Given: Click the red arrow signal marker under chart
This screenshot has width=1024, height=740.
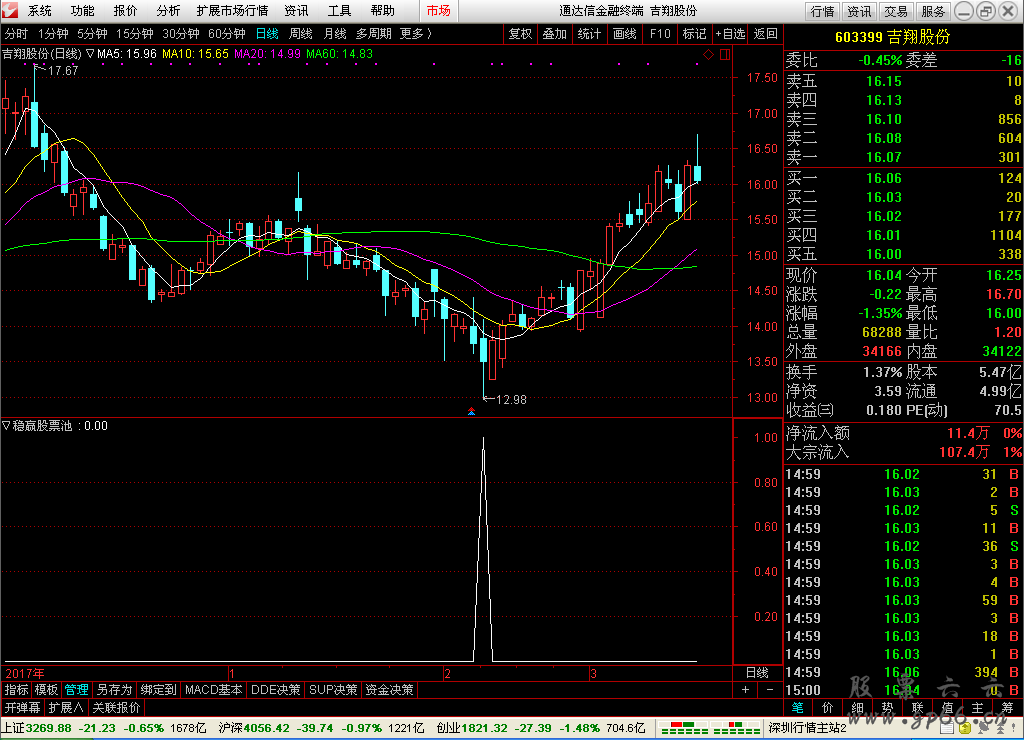Looking at the screenshot, I should (472, 410).
